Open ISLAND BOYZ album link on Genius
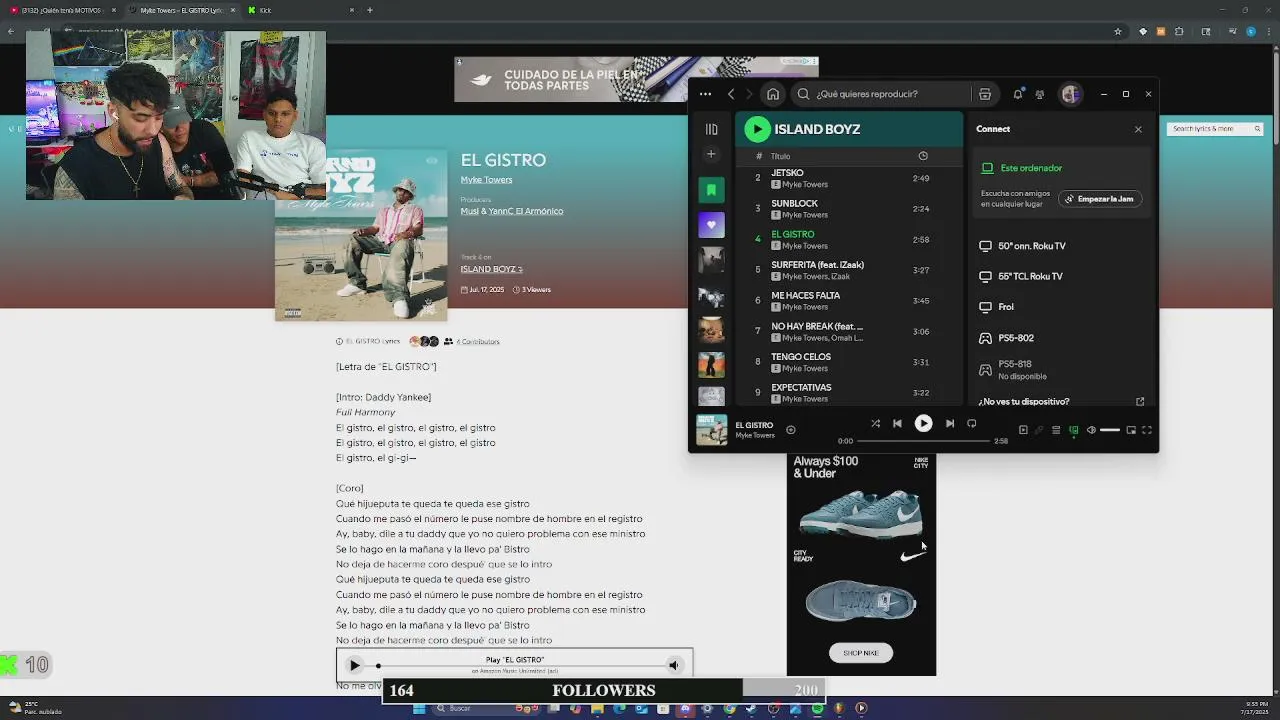This screenshot has height=720, width=1280. (491, 269)
